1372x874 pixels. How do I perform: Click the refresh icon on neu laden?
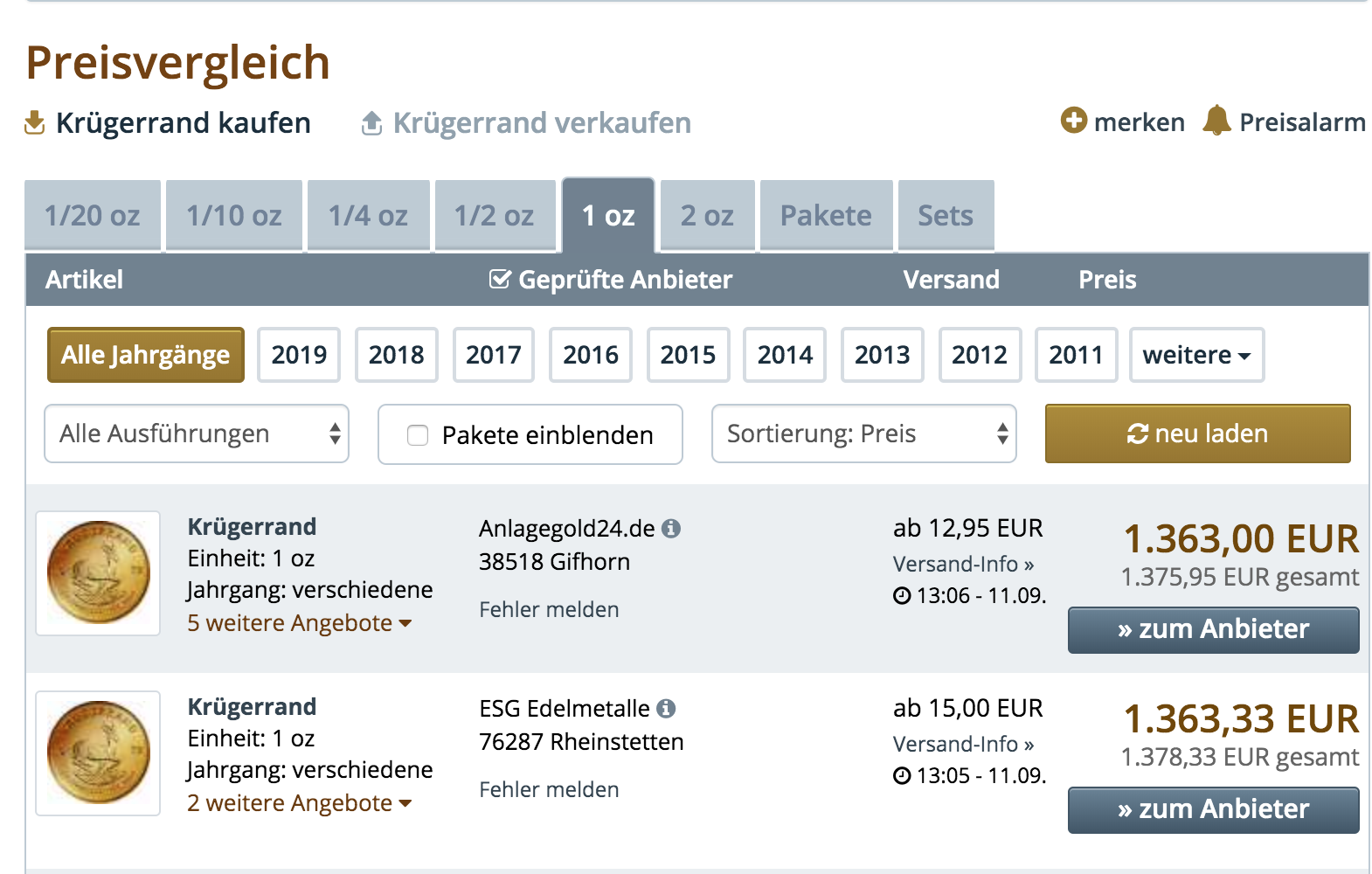[1137, 434]
